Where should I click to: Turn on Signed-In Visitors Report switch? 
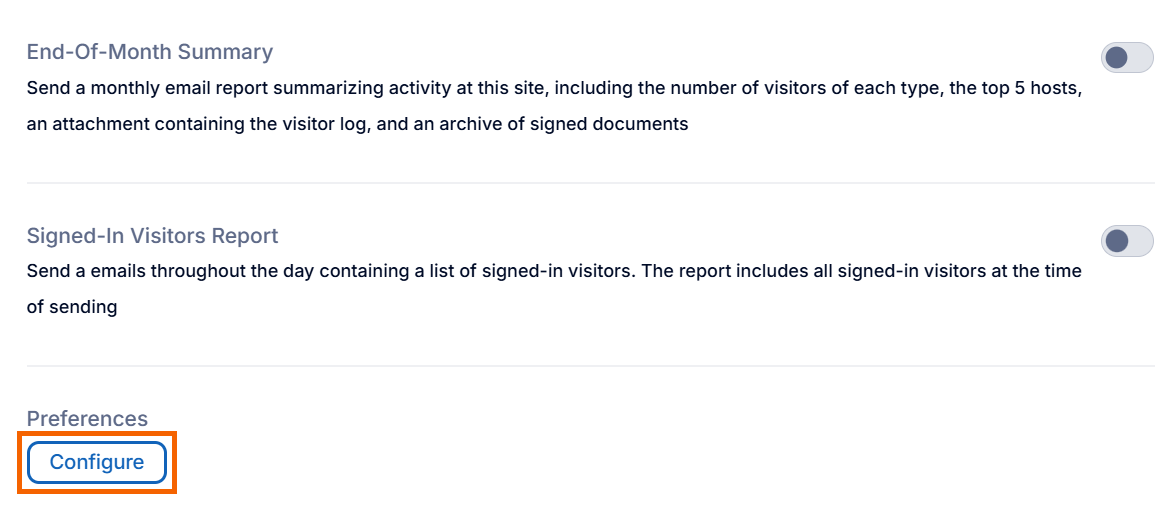(1126, 241)
